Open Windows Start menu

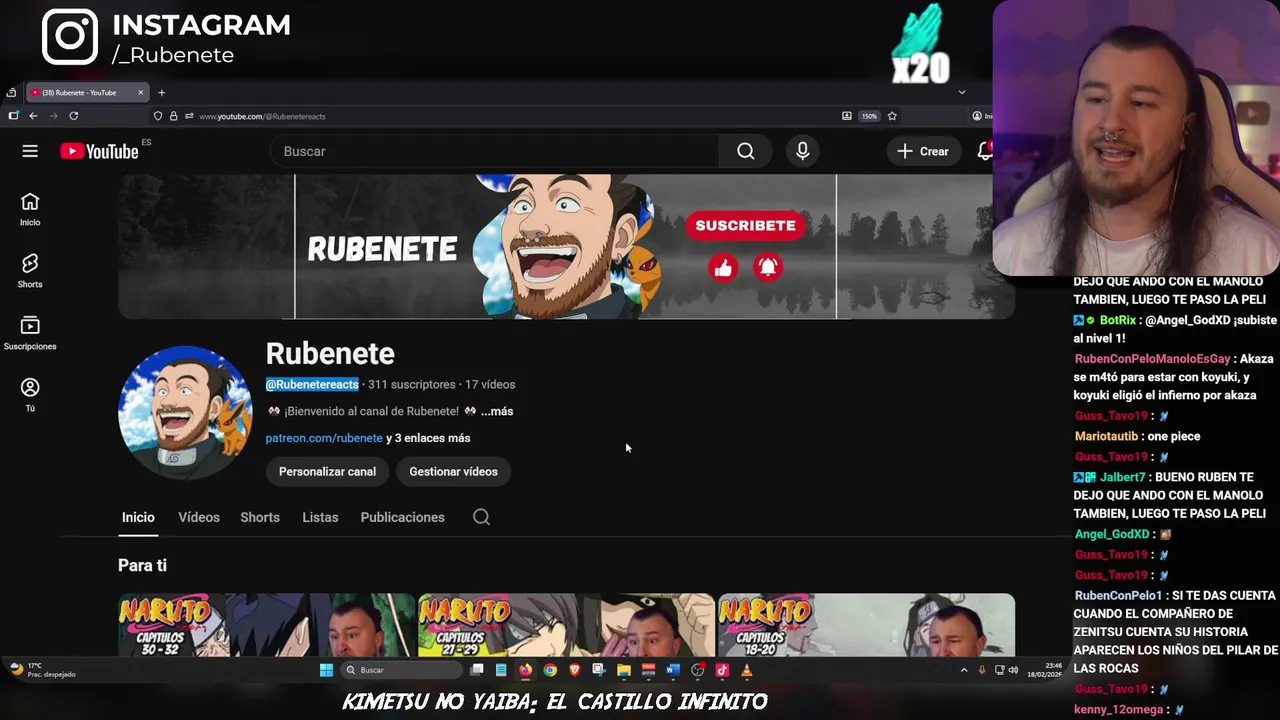click(326, 670)
